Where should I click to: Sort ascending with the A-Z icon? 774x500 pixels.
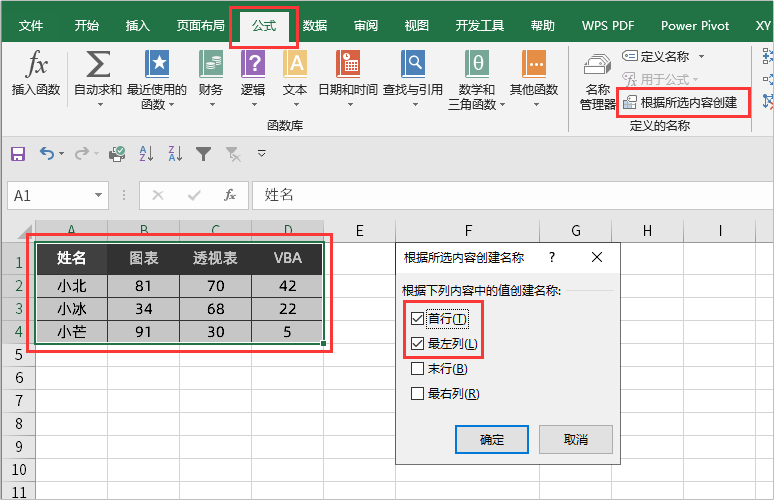[146, 154]
